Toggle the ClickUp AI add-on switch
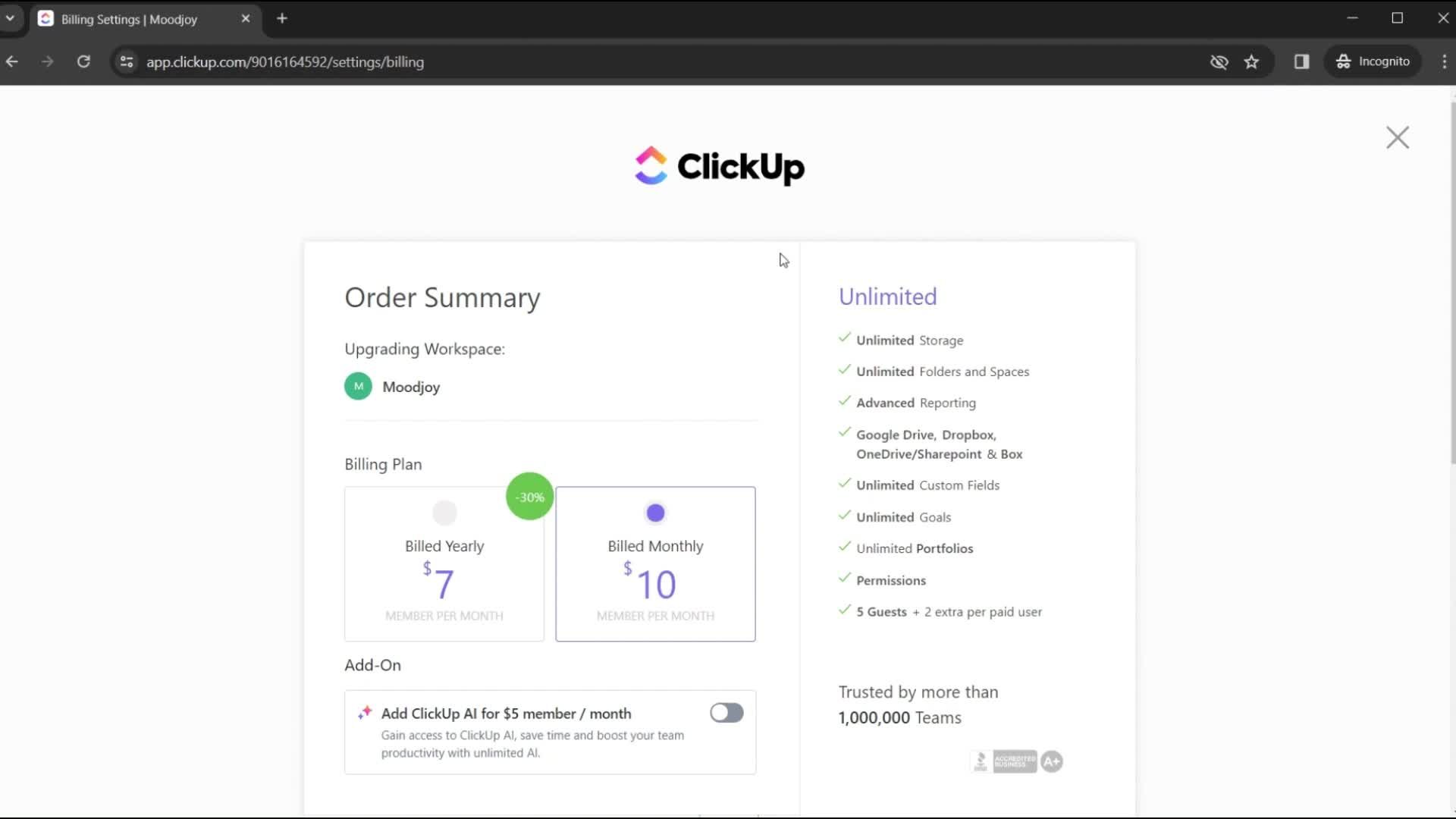Image resolution: width=1456 pixels, height=819 pixels. click(x=726, y=712)
